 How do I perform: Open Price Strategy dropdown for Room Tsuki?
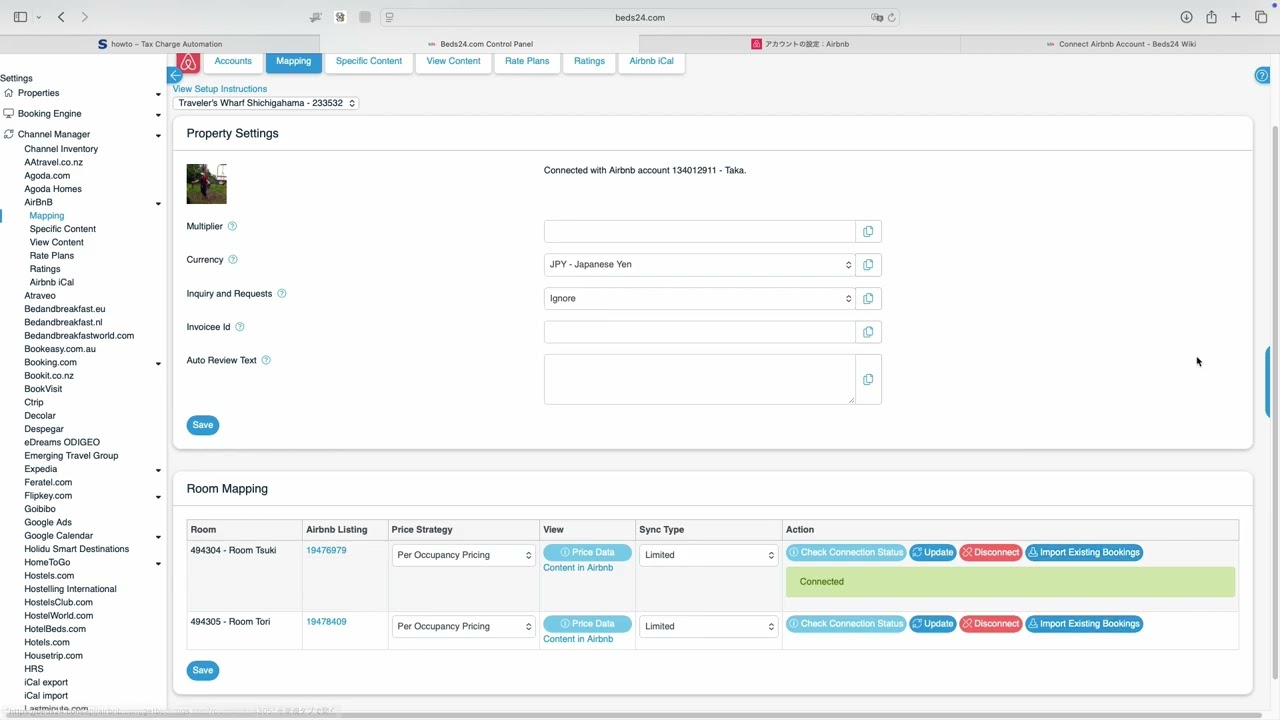click(x=464, y=555)
